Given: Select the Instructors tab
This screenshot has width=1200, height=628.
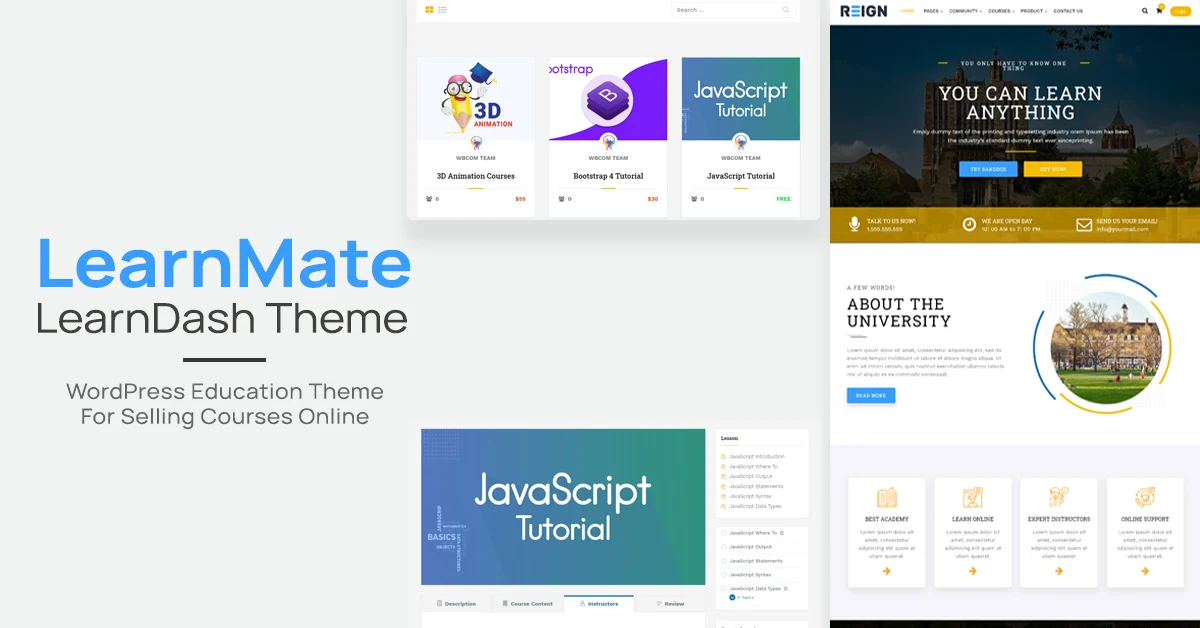Looking at the screenshot, I should [x=599, y=604].
